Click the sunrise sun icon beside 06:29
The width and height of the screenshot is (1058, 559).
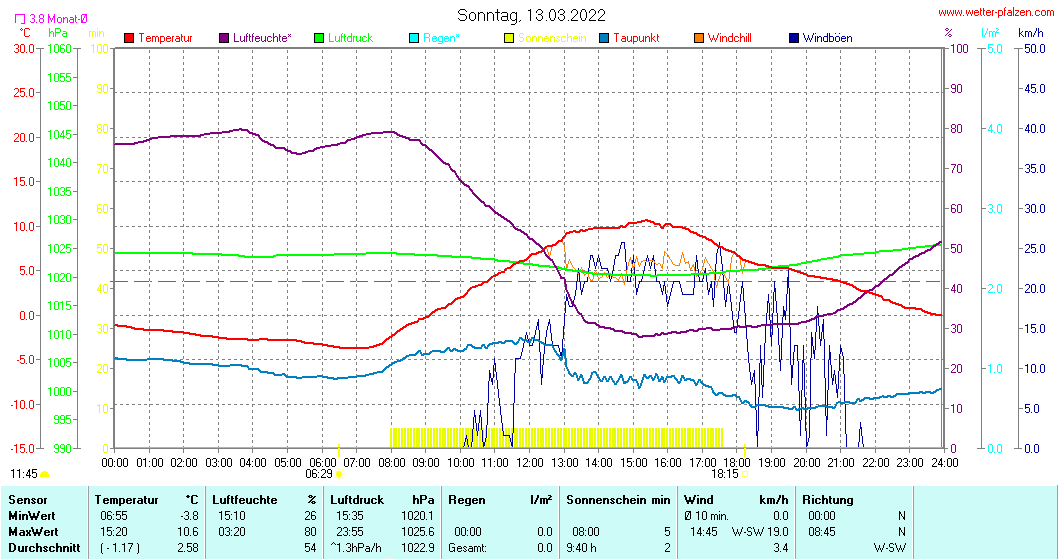339,474
